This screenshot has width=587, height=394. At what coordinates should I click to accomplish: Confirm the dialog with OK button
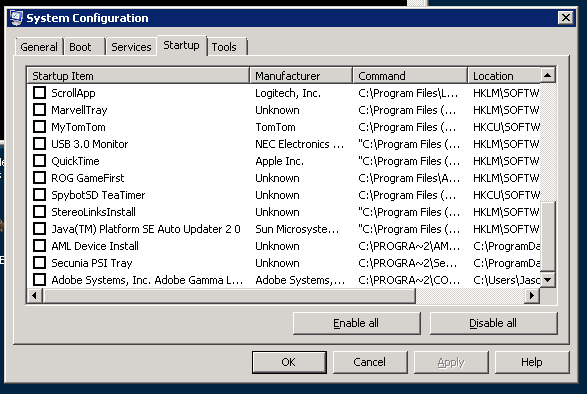[x=289, y=362]
